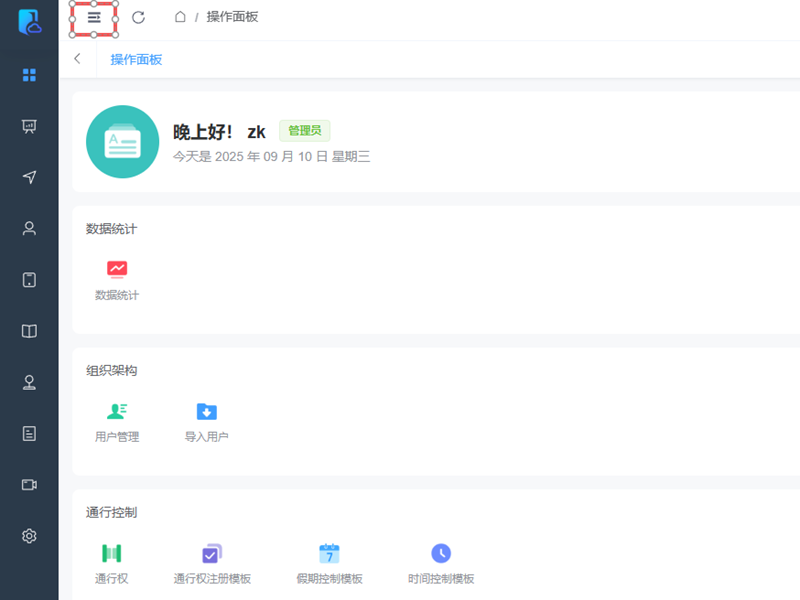Open 数据统计 shortcut
Image resolution: width=800 pixels, height=600 pixels.
click(117, 279)
